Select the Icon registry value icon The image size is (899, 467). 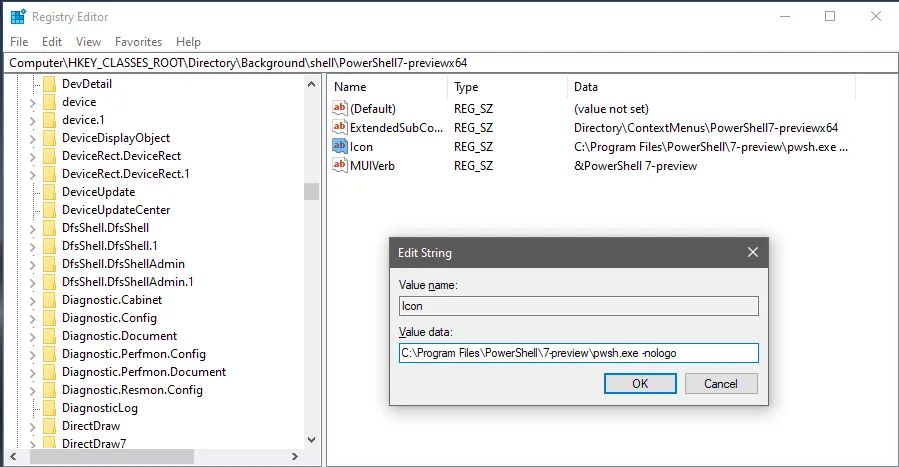pyautogui.click(x=339, y=147)
